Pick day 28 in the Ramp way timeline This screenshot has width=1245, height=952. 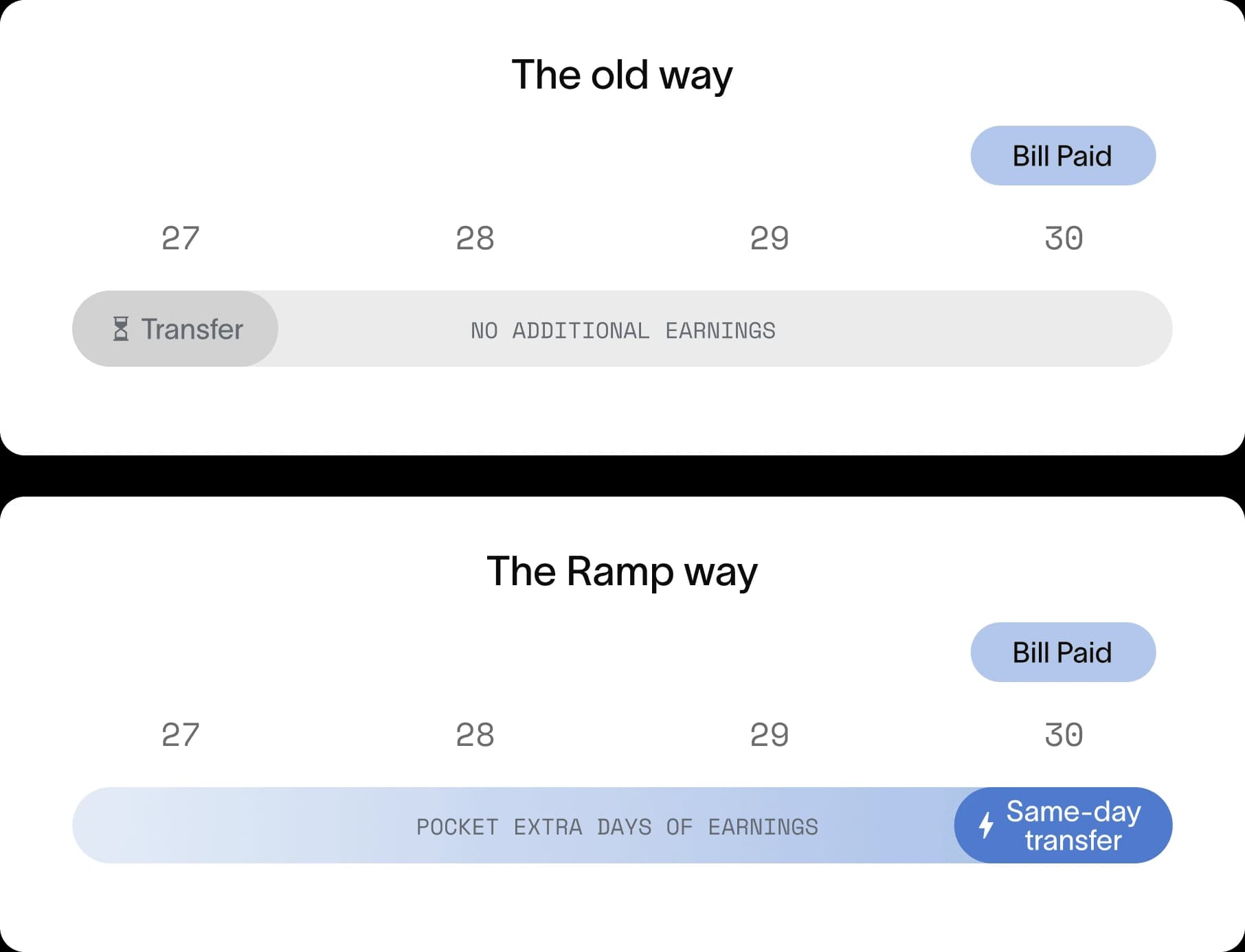(475, 735)
